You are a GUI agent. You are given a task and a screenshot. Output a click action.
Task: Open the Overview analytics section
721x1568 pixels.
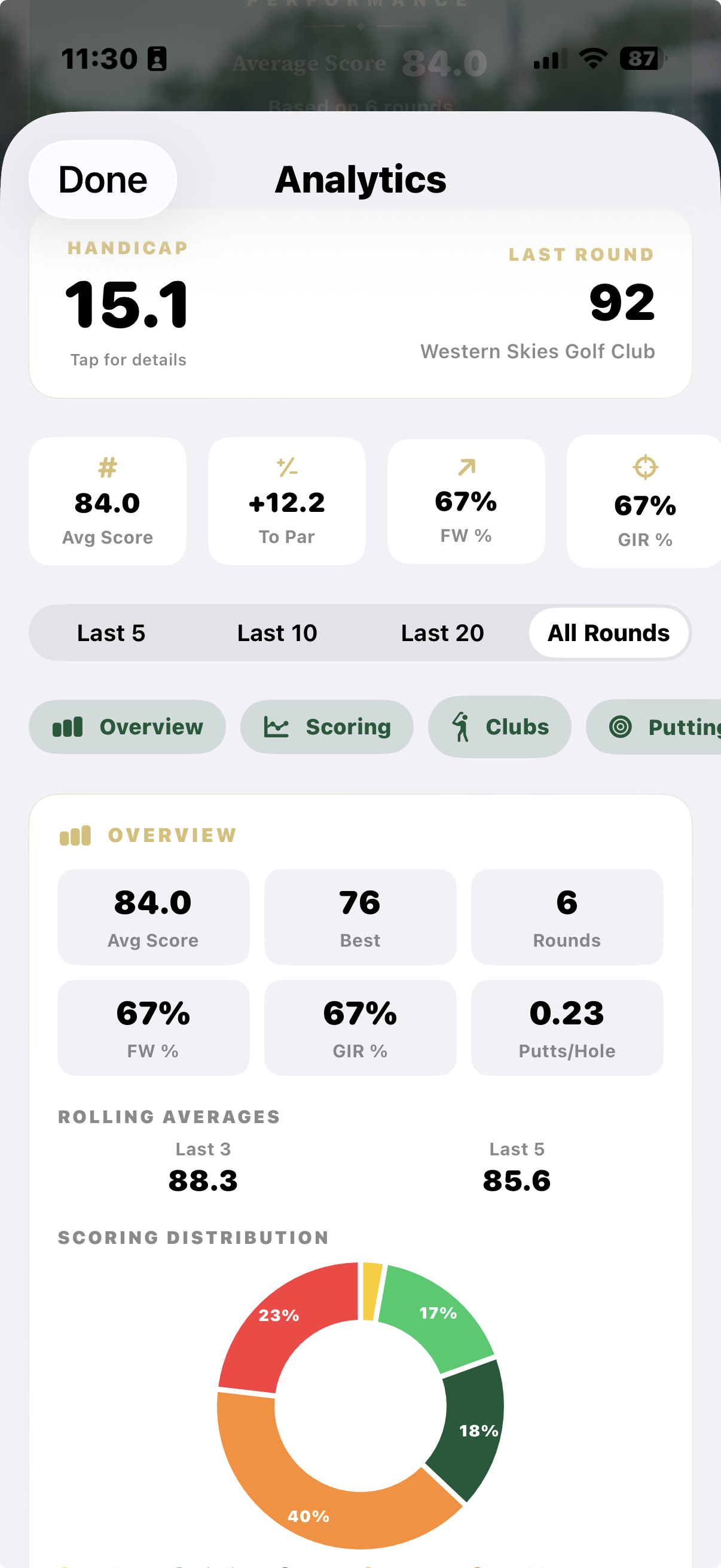[127, 726]
